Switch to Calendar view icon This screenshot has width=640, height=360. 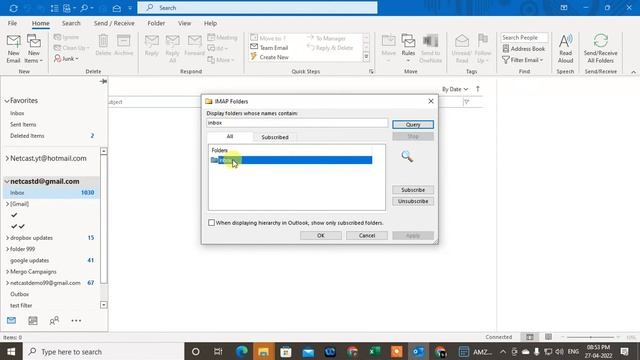[x=33, y=321]
